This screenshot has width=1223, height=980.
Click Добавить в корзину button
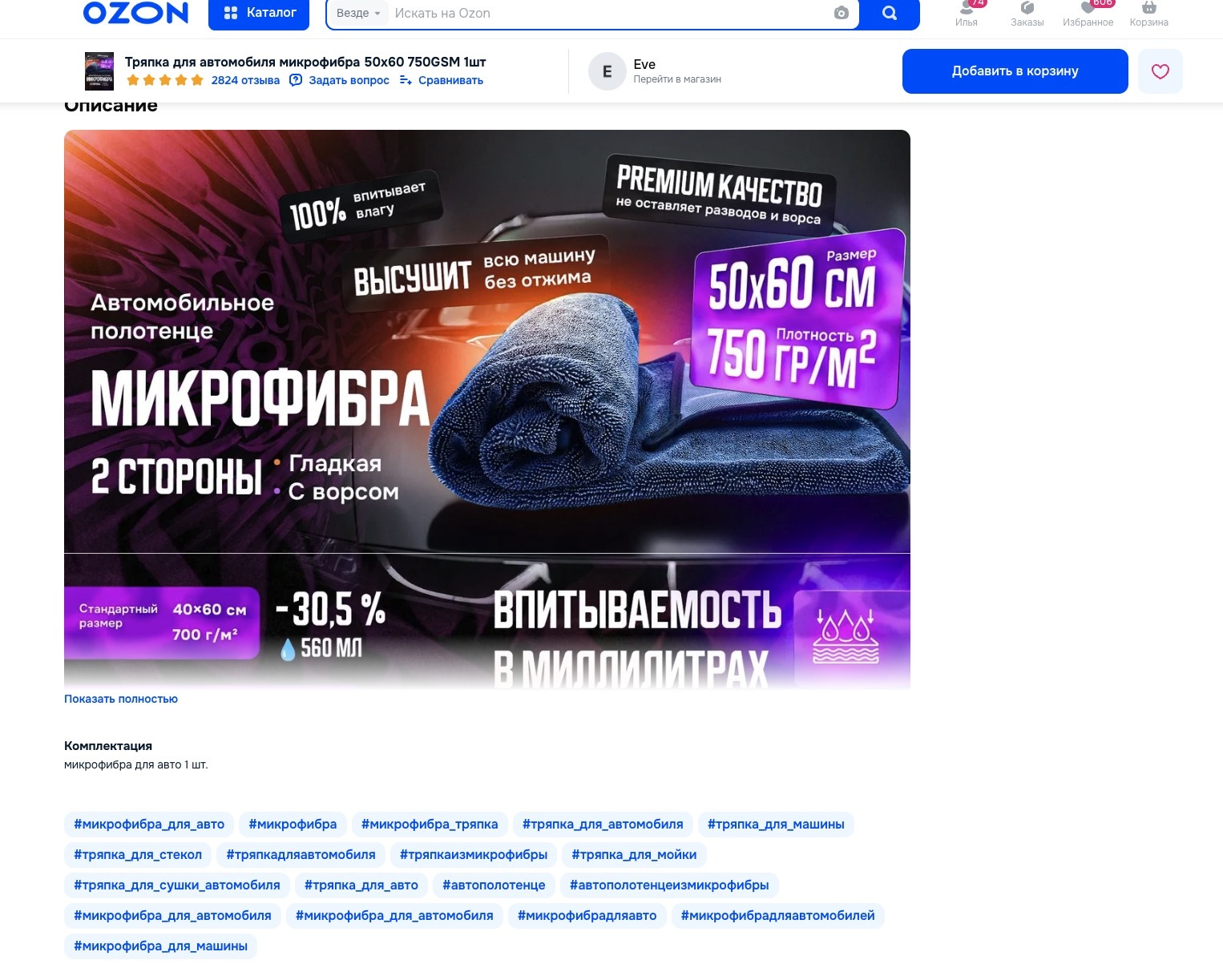[x=1015, y=71]
